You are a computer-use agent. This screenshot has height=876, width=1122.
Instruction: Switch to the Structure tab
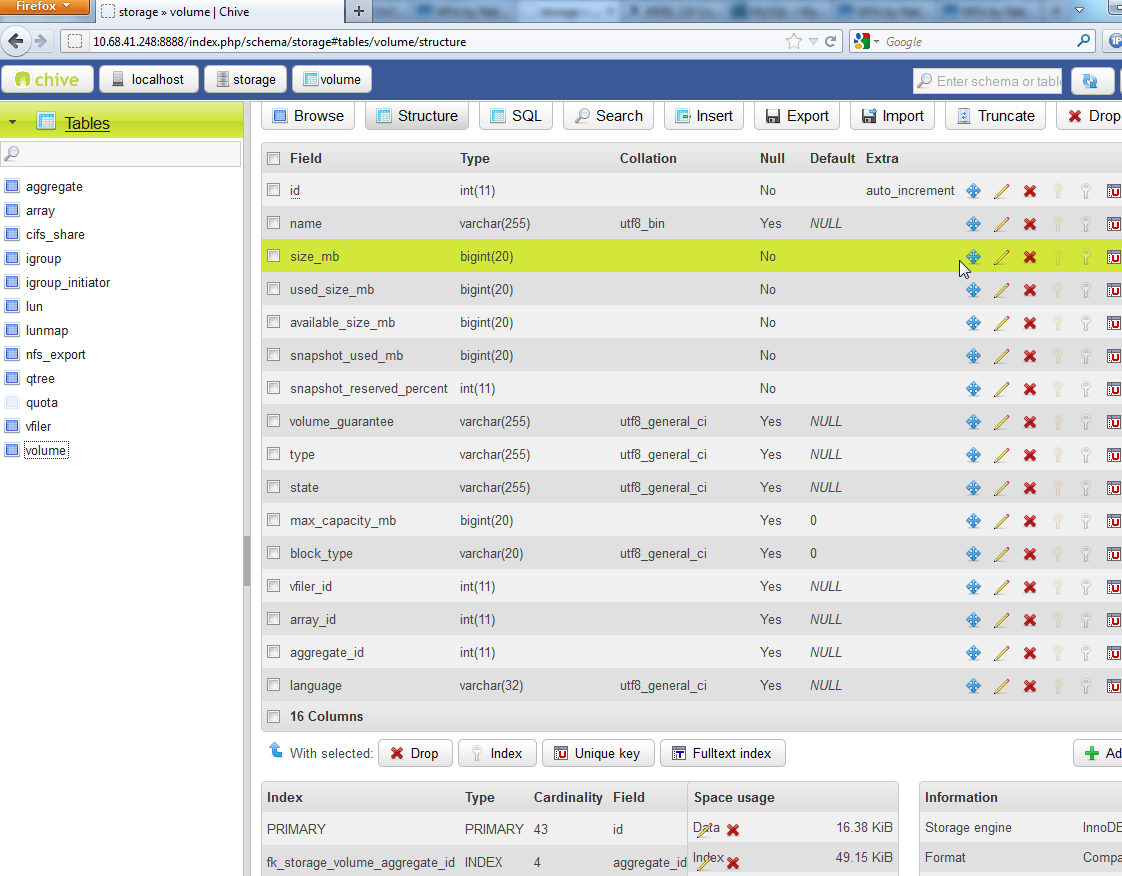(x=417, y=116)
